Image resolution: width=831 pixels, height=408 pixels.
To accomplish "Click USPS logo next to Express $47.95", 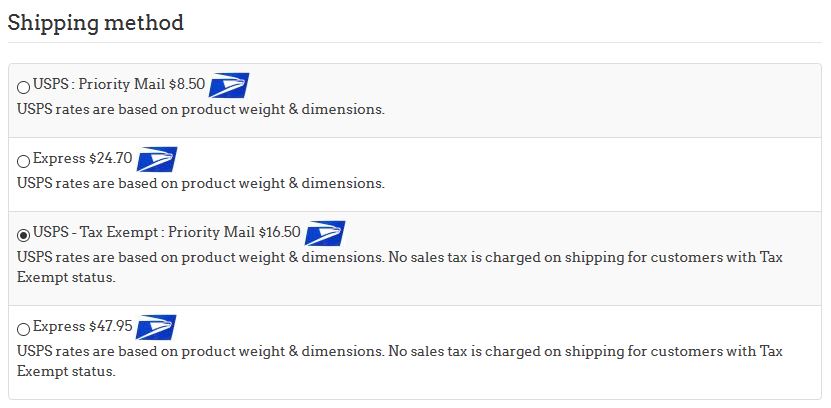I will pos(155,328).
